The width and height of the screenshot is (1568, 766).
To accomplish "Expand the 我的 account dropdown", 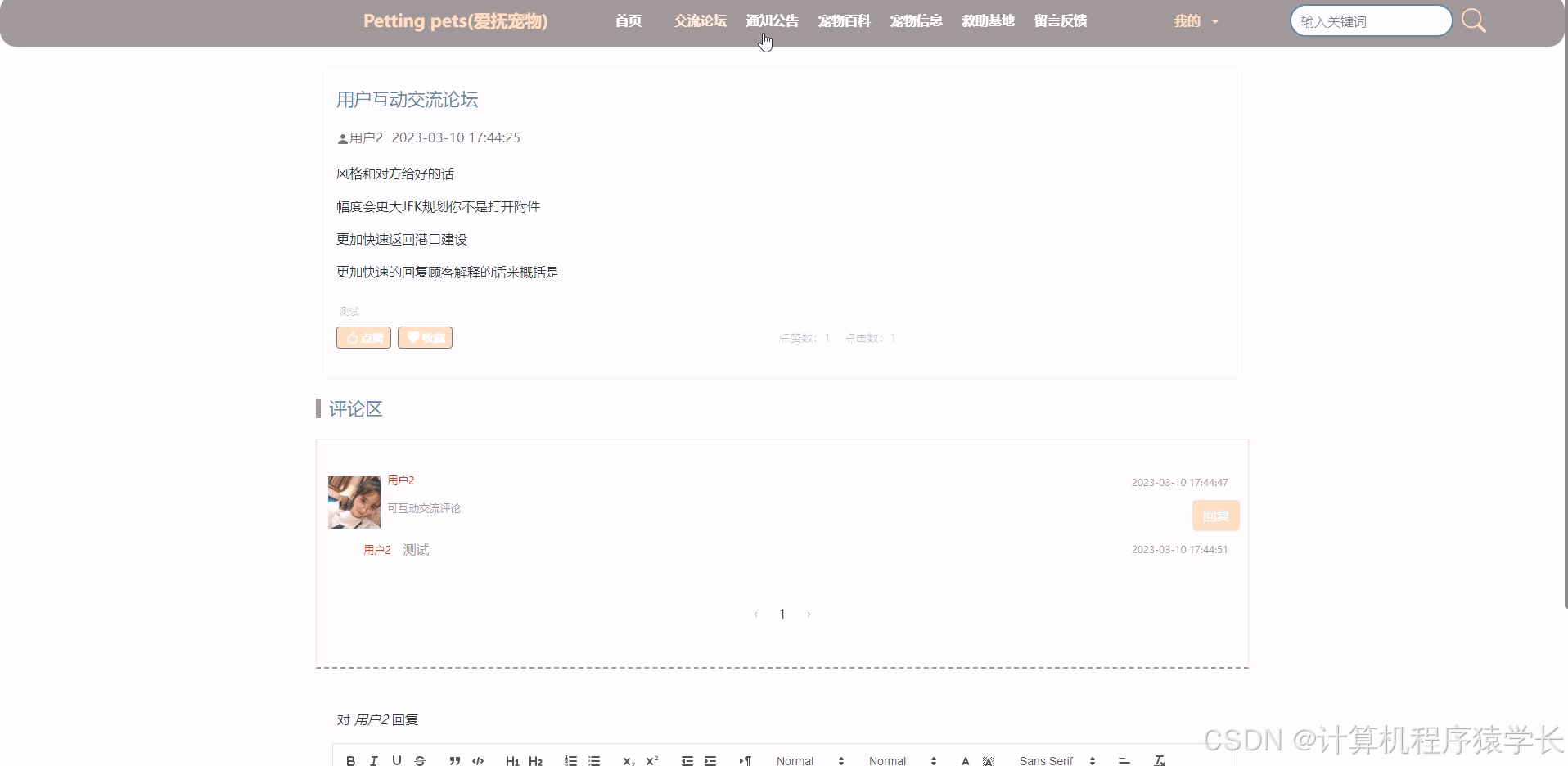I will pyautogui.click(x=1196, y=21).
